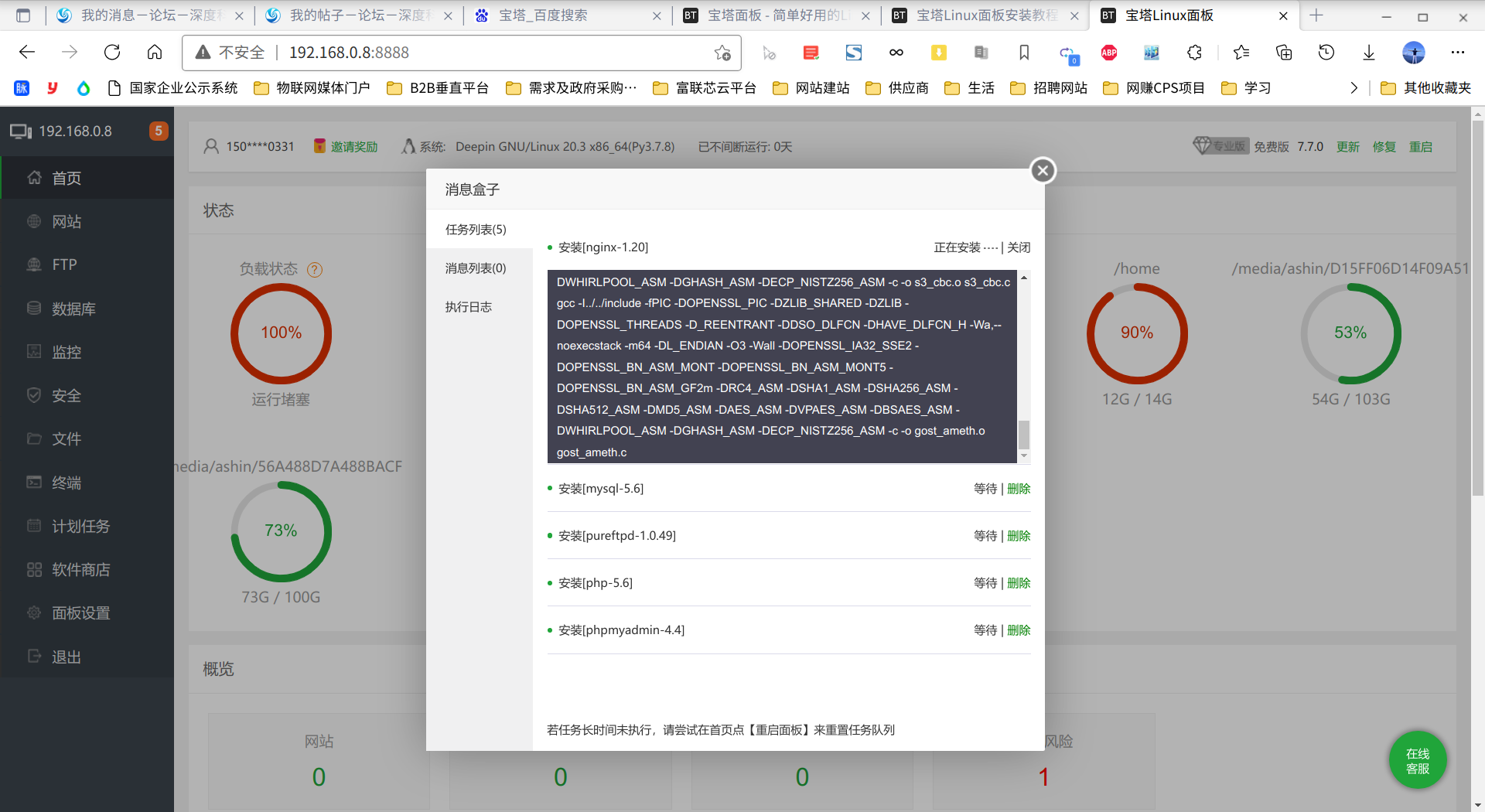Screen dimensions: 1485x812
Task: Click the add-to-favorites star in address bar
Action: 722,53
